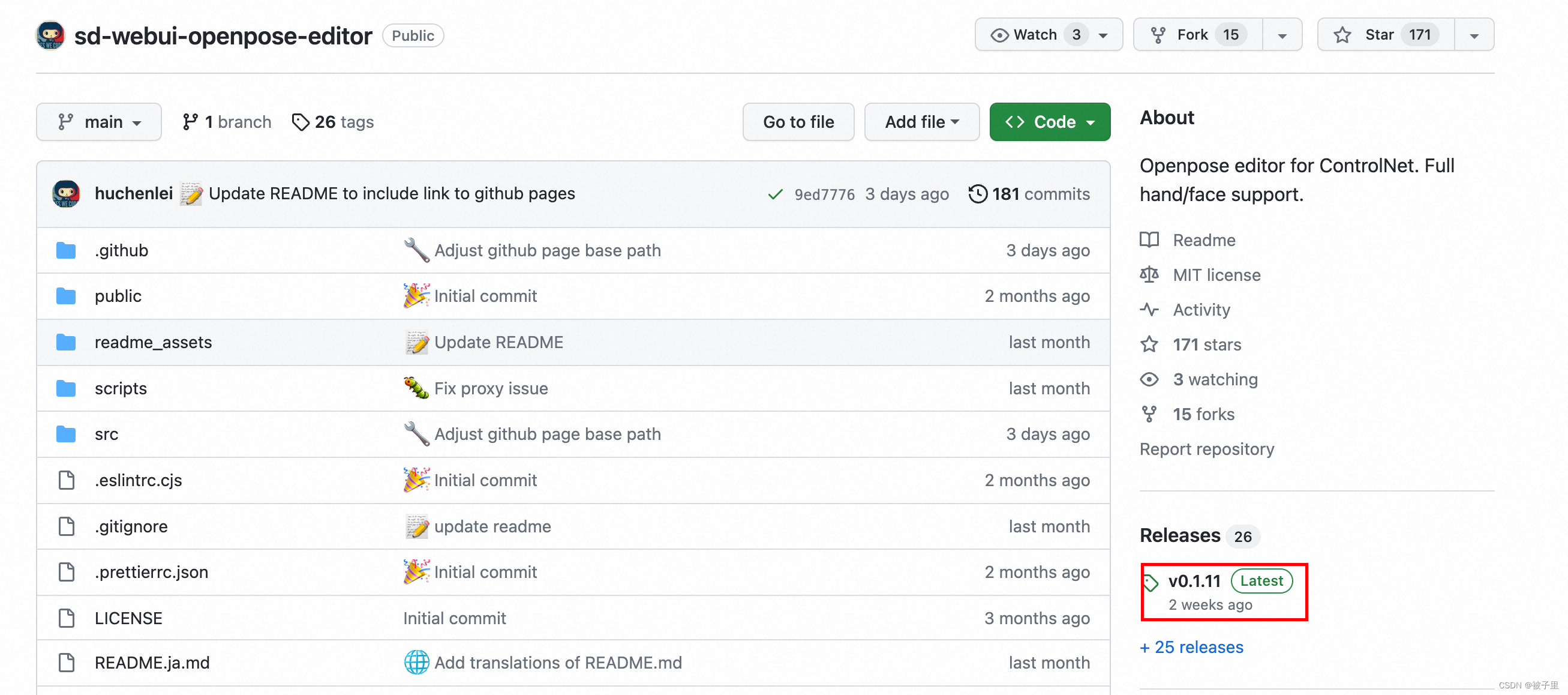
Task: Click the Readme book icon in About
Action: [1148, 240]
